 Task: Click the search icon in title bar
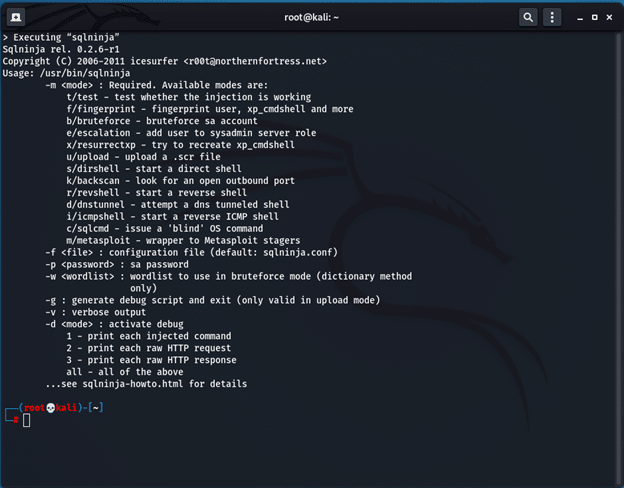point(528,17)
